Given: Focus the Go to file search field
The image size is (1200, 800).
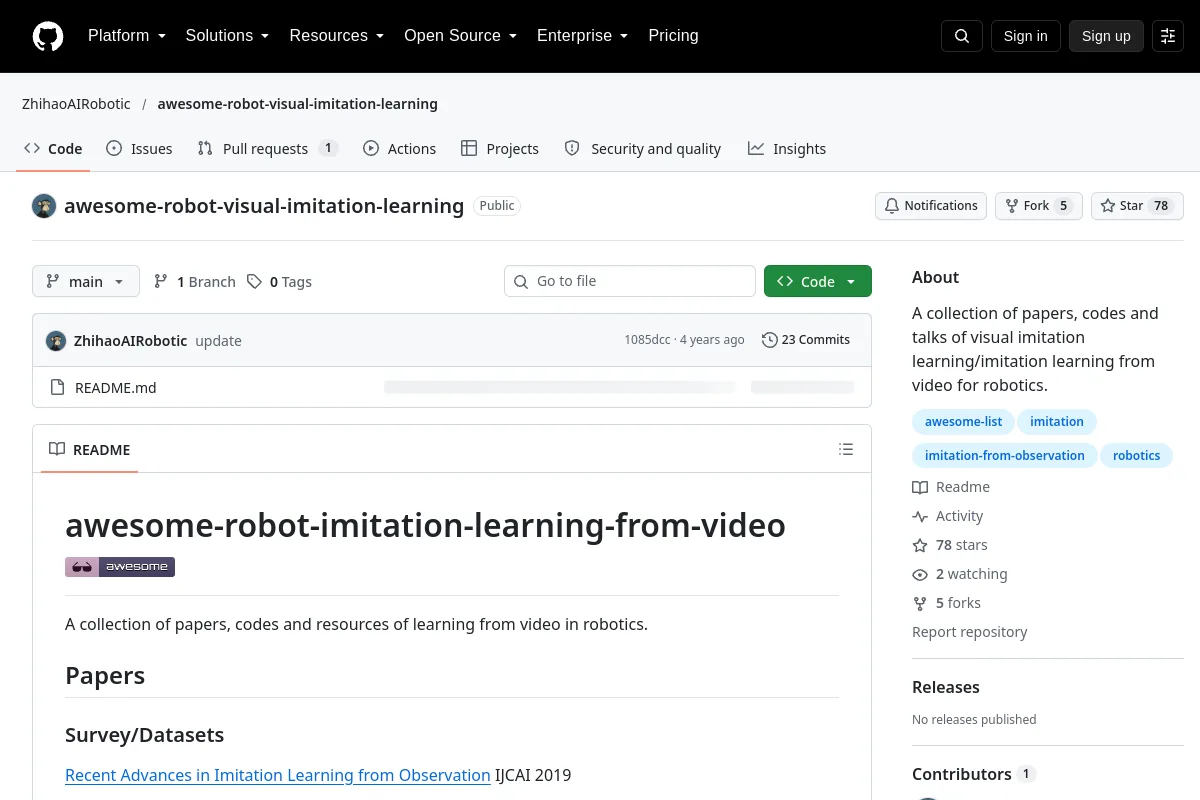Looking at the screenshot, I should (630, 281).
